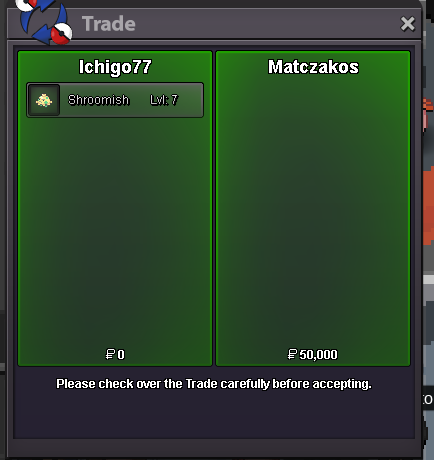Click the Pokédollar symbol beside the 0
Viewport: 434px width, 460px height.
110,354
